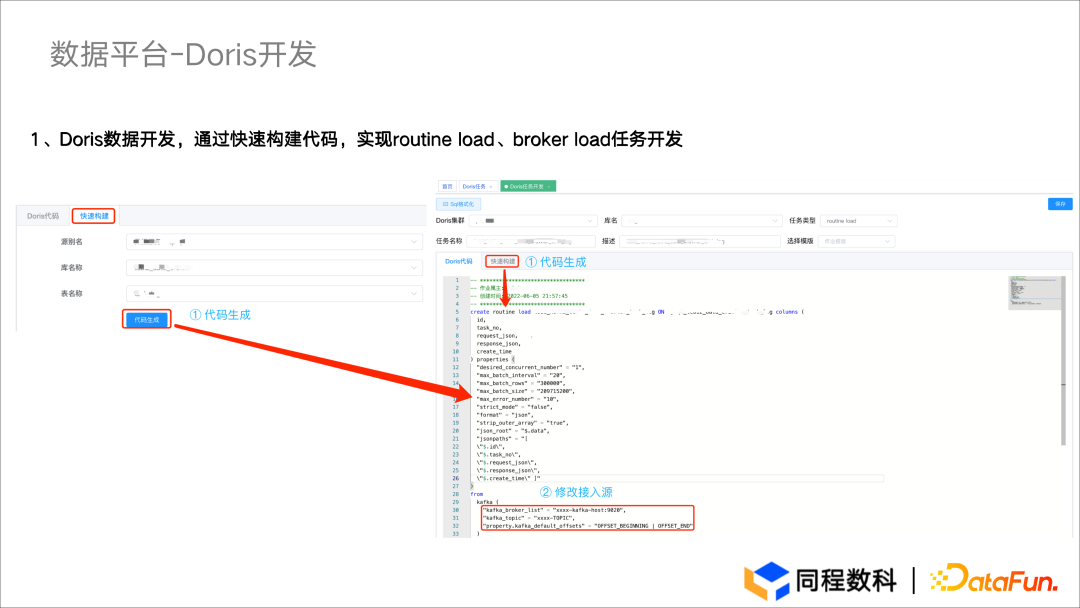Viewport: 1080px width, 608px height.
Task: Open the 任务类型 routine load dropdown
Action: (x=858, y=221)
